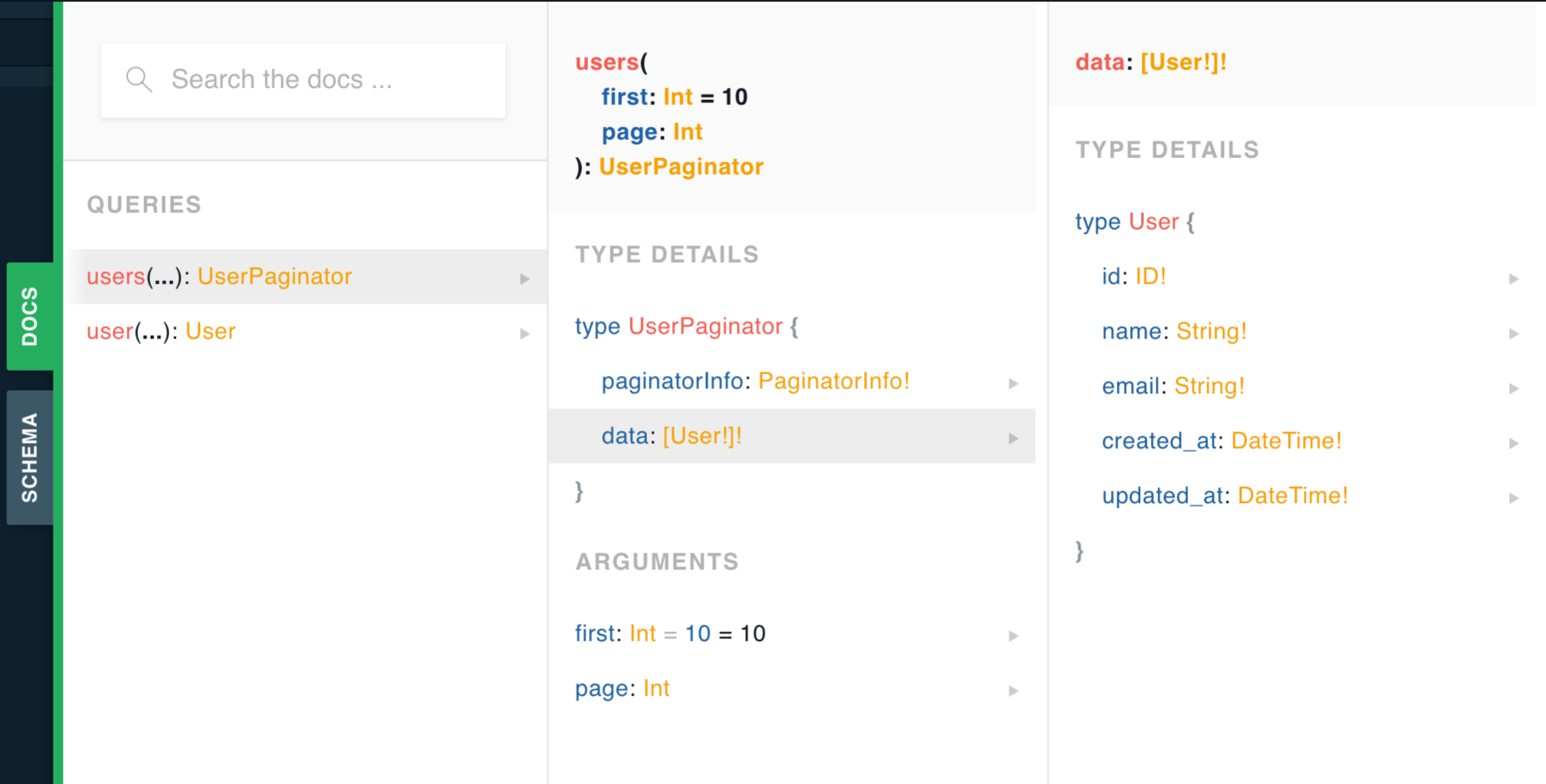
Task: Expand the users query with its arrow
Action: (x=525, y=279)
